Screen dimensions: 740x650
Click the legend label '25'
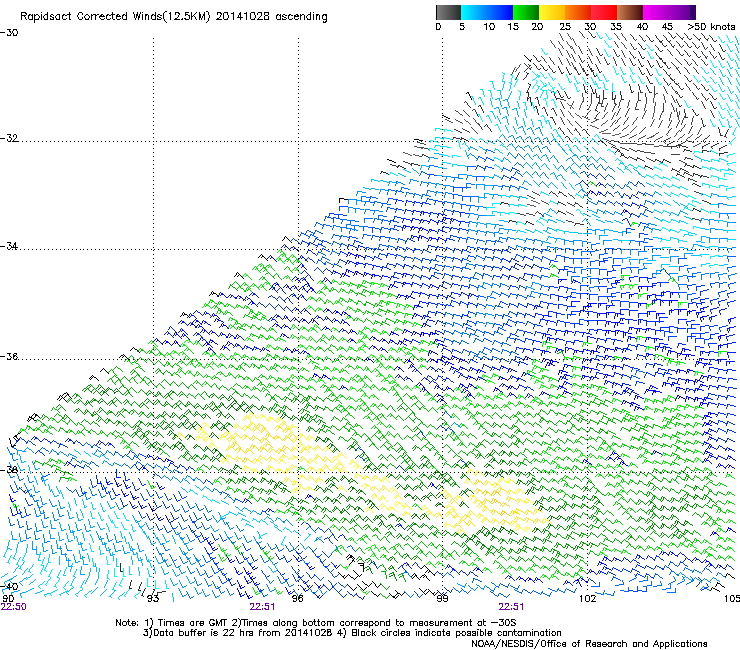click(565, 27)
